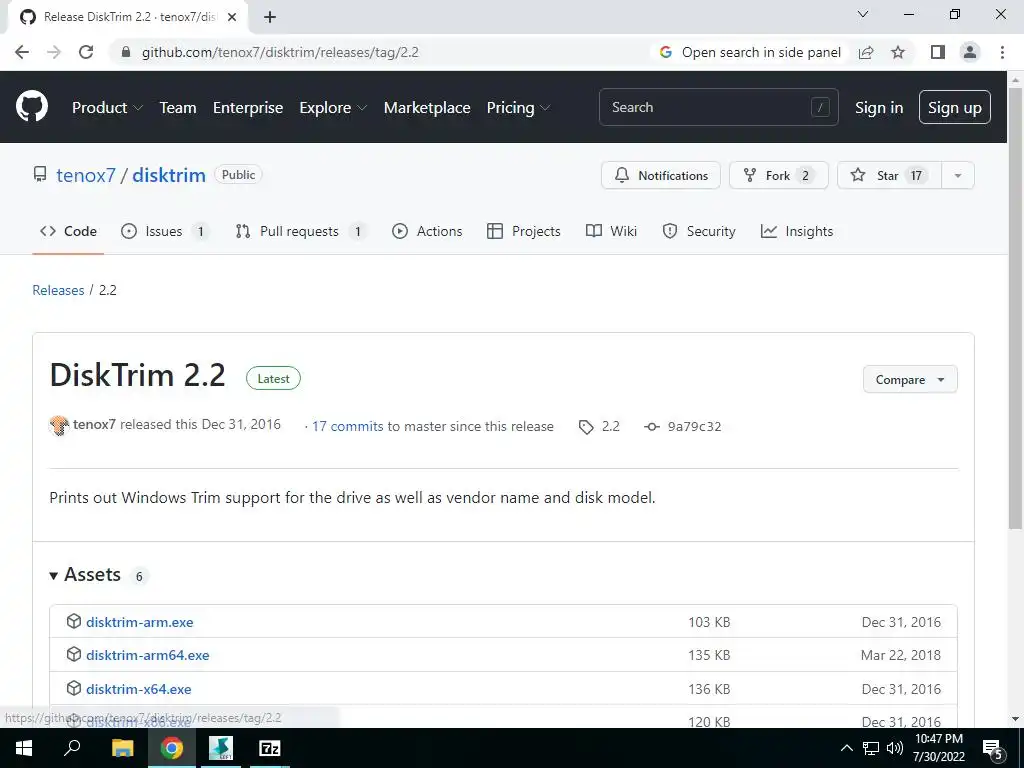The width and height of the screenshot is (1024, 768).
Task: Open the Chrome side panel icon
Action: tap(938, 52)
